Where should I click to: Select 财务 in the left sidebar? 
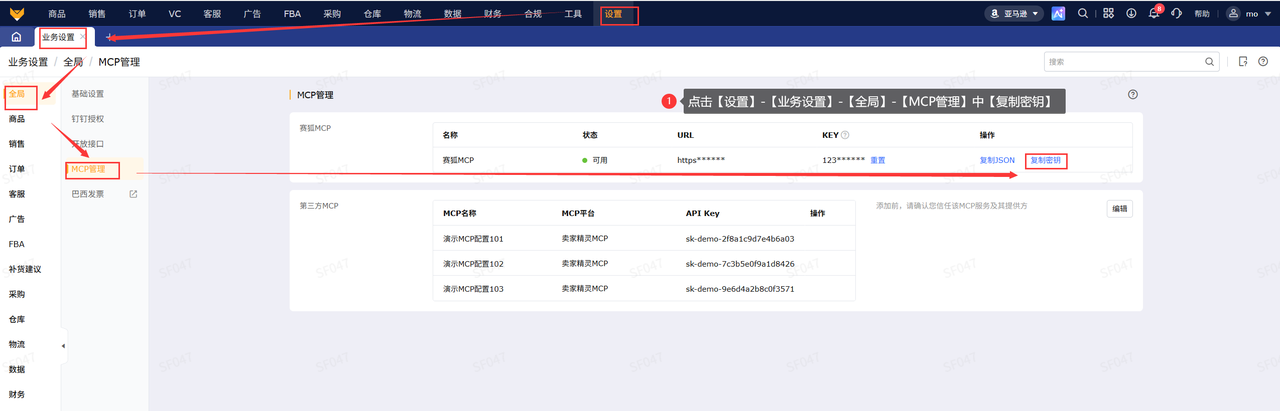[17, 394]
